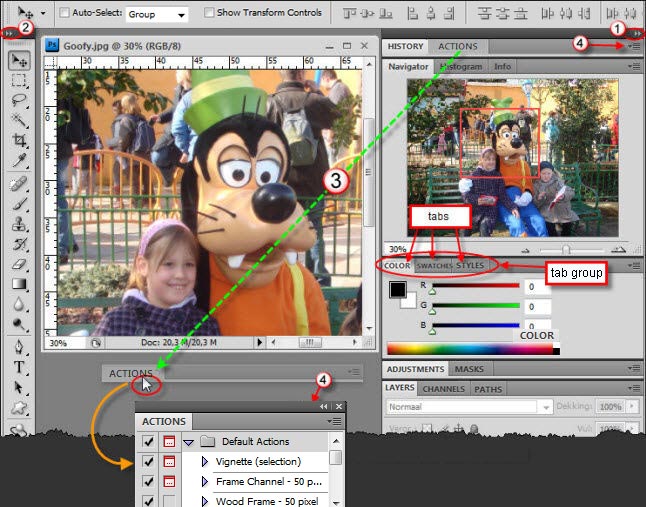Open the Move tool preset picker
Image resolution: width=646 pixels, height=507 pixels.
click(x=43, y=13)
